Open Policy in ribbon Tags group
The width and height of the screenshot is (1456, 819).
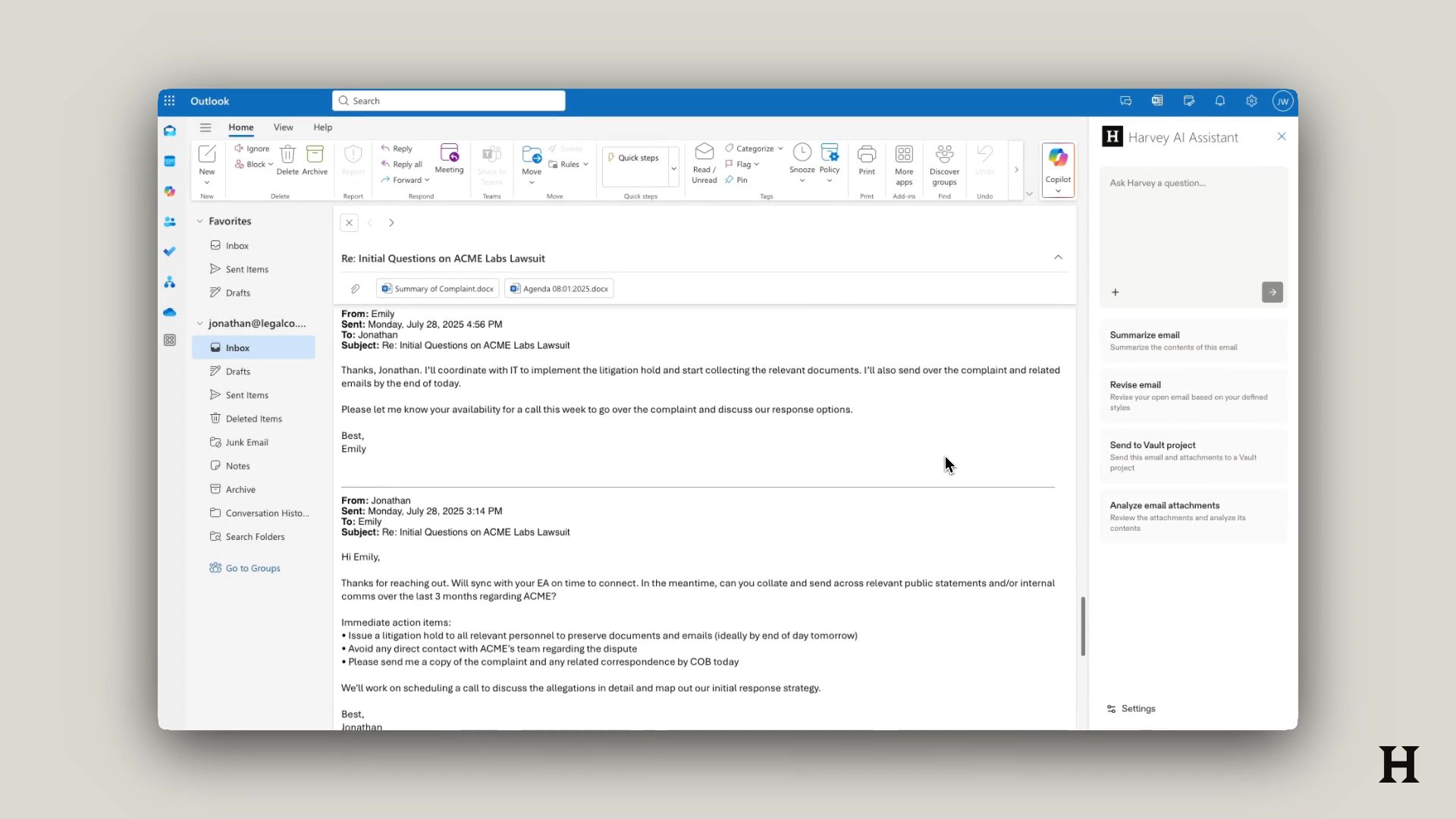point(830,158)
